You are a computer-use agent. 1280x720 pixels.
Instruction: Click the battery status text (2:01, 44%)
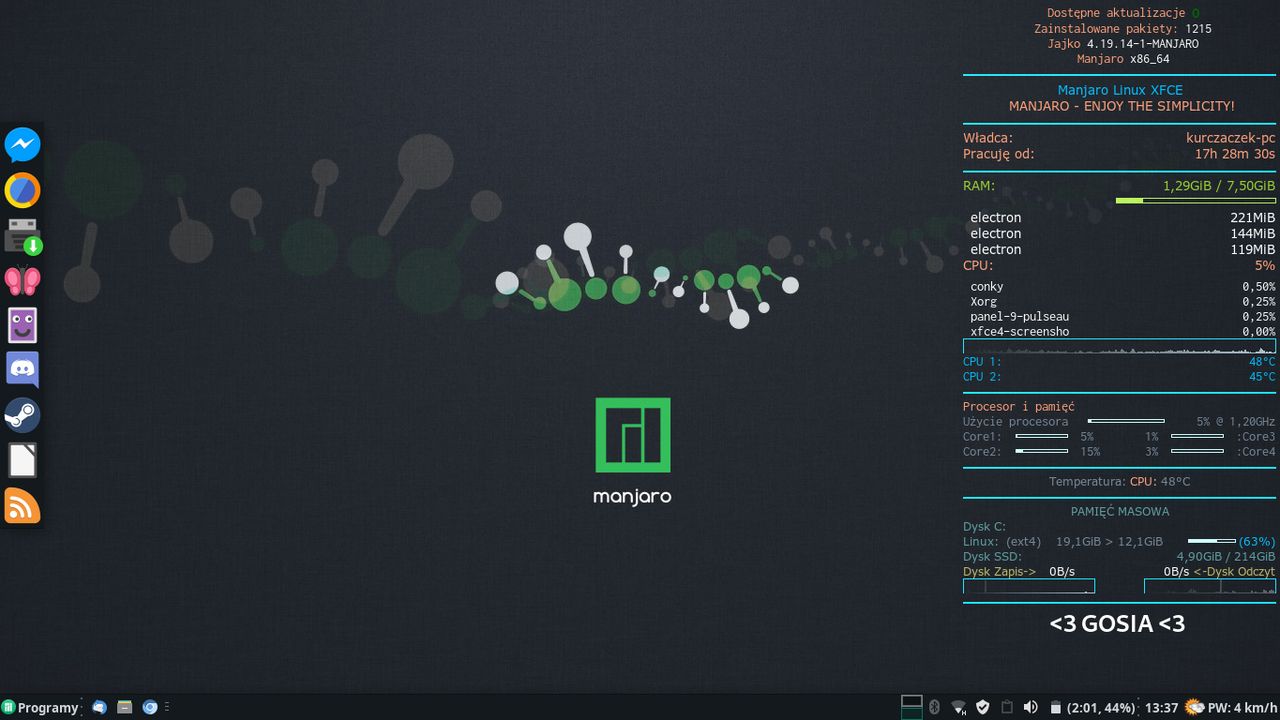(1101, 708)
